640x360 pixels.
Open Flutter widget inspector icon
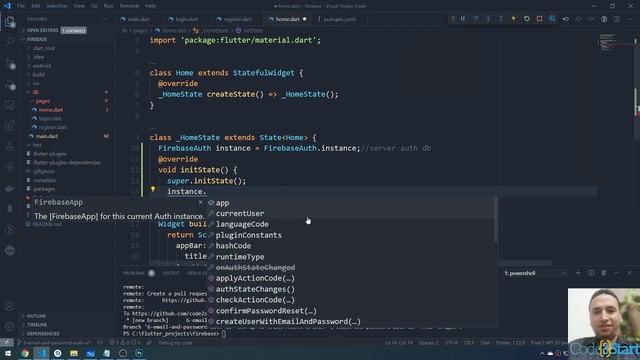pyautogui.click(x=552, y=19)
